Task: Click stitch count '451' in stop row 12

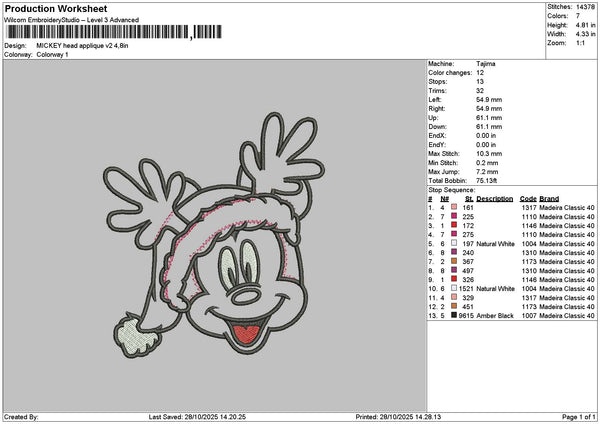Action: [x=468, y=307]
